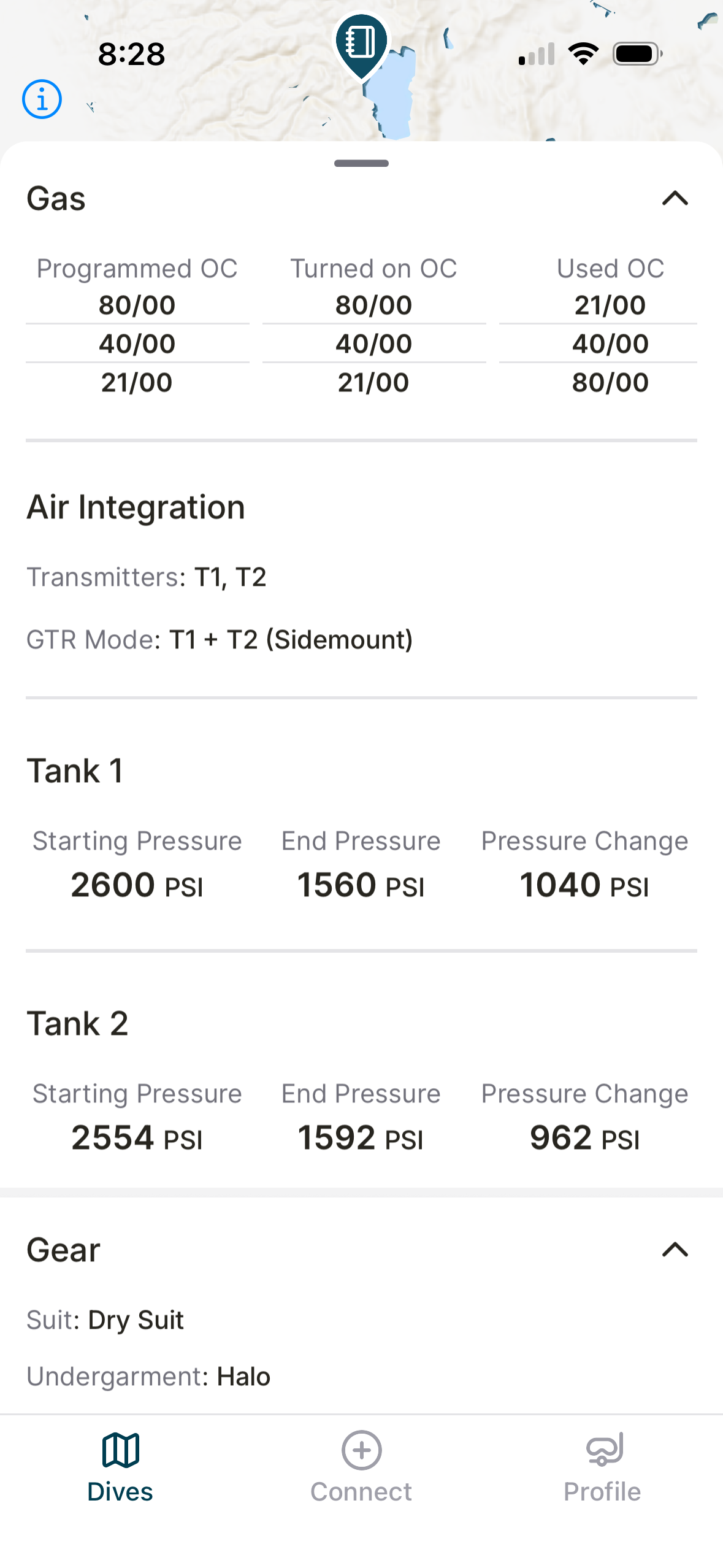The height and width of the screenshot is (1568, 723).
Task: Tap the GTR Mode Sidemount value
Action: point(291,640)
